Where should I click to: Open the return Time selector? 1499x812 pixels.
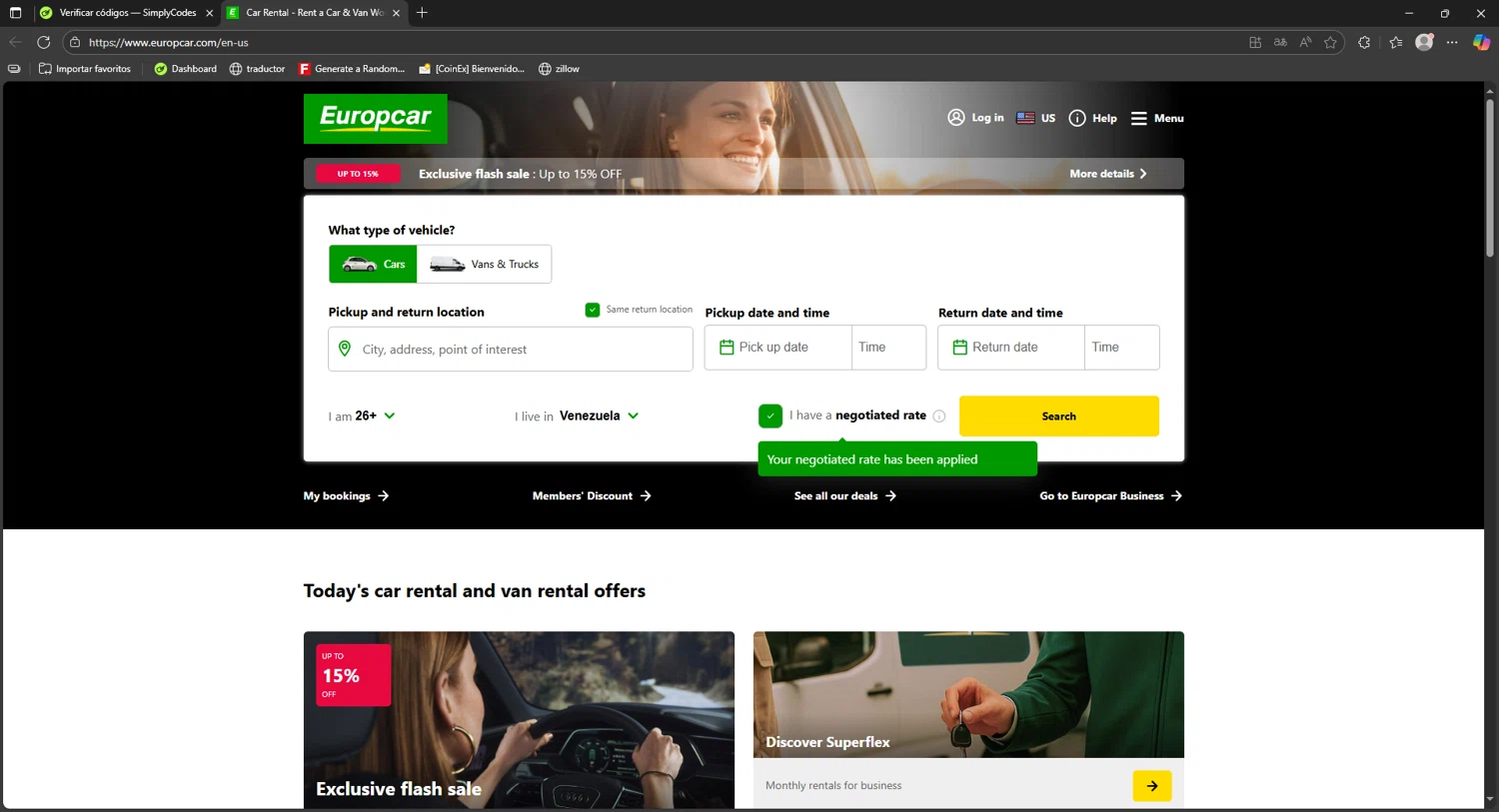(x=1122, y=348)
